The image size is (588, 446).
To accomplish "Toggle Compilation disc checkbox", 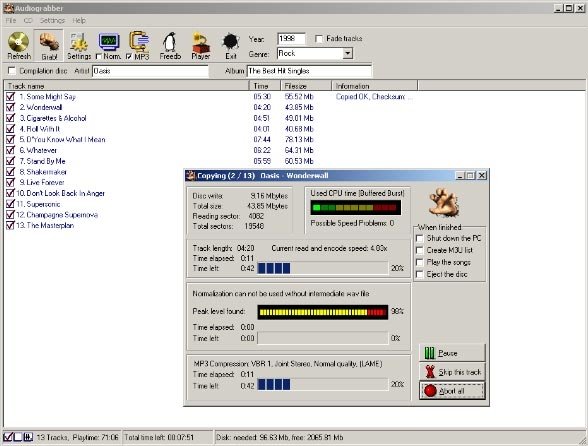I will click(x=12, y=71).
